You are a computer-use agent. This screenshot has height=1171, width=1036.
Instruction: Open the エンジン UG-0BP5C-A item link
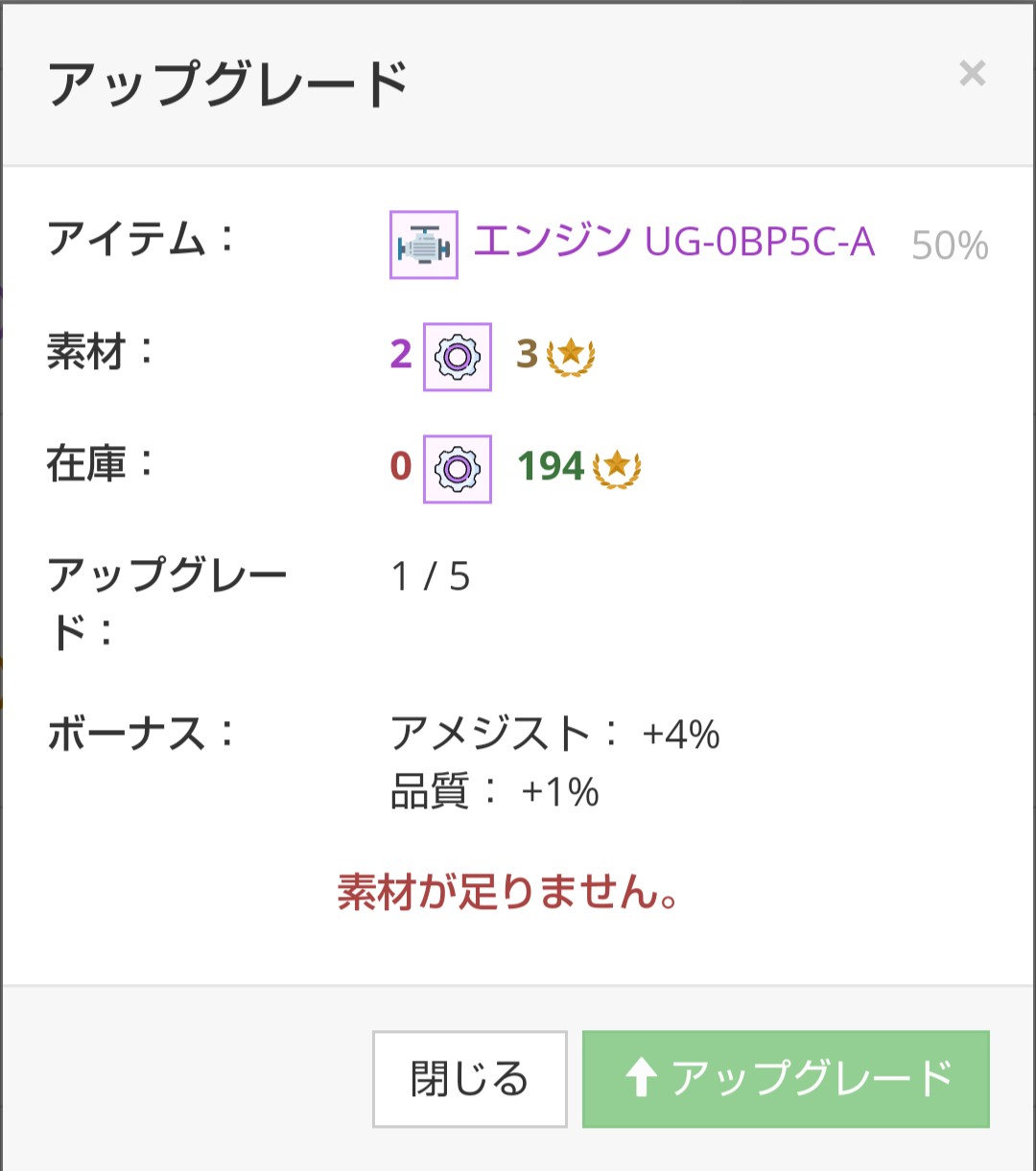[x=674, y=242]
